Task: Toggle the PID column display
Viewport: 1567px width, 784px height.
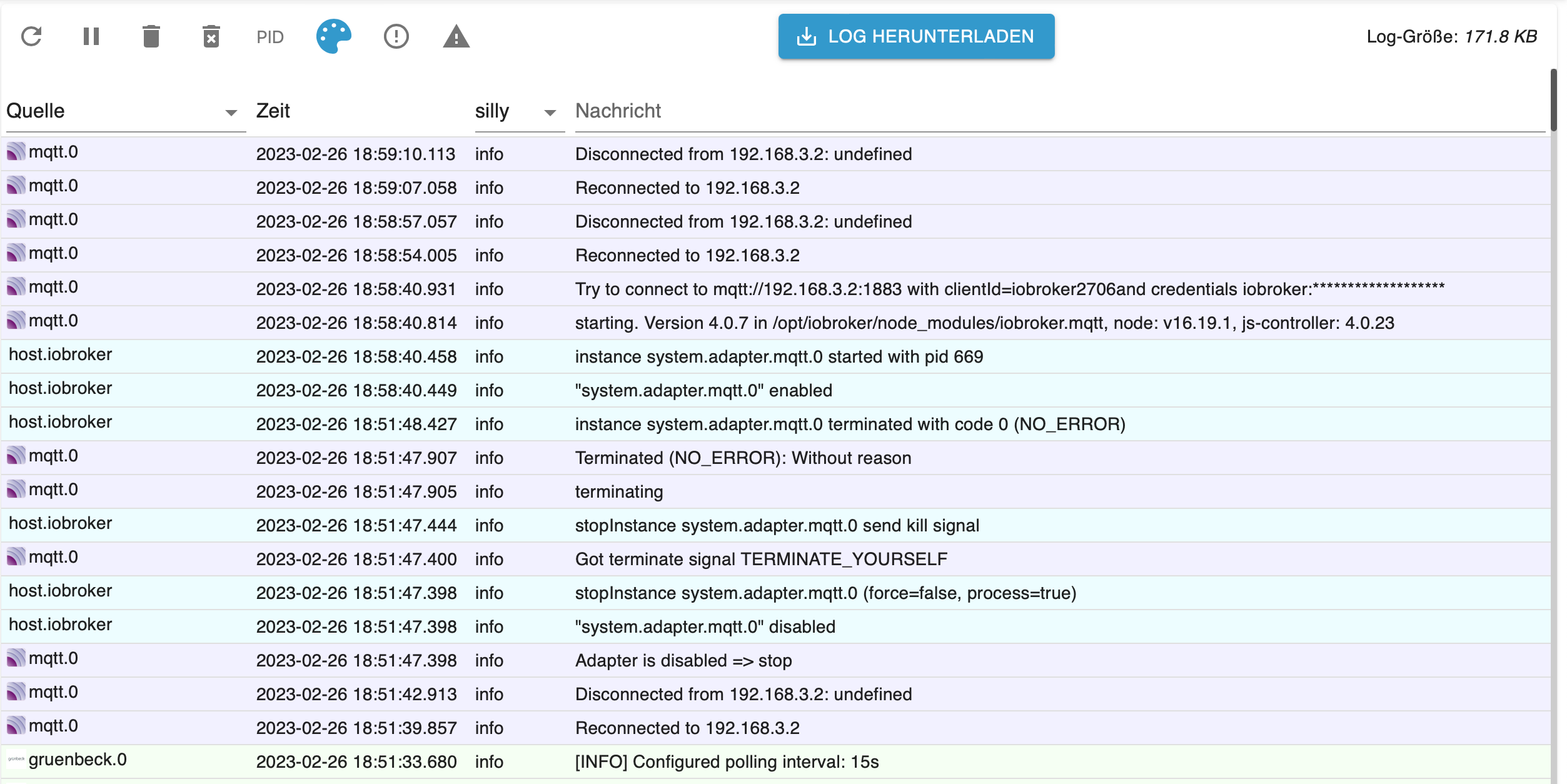Action: point(270,38)
